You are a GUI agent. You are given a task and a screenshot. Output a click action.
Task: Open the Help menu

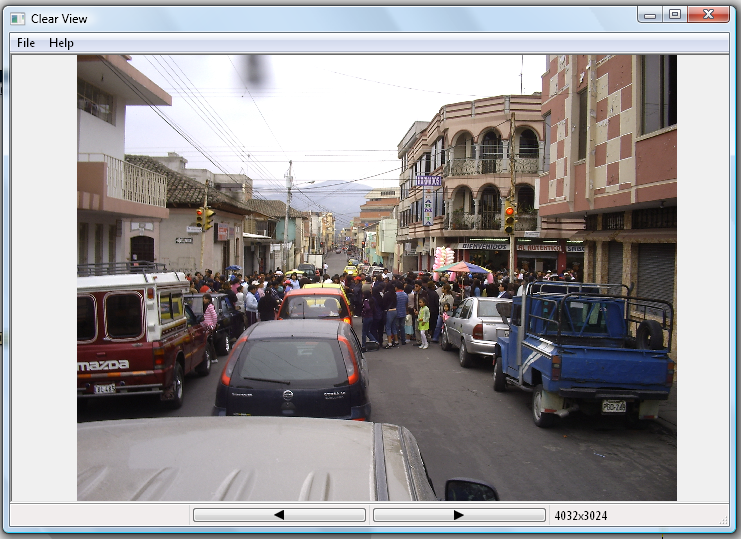61,43
